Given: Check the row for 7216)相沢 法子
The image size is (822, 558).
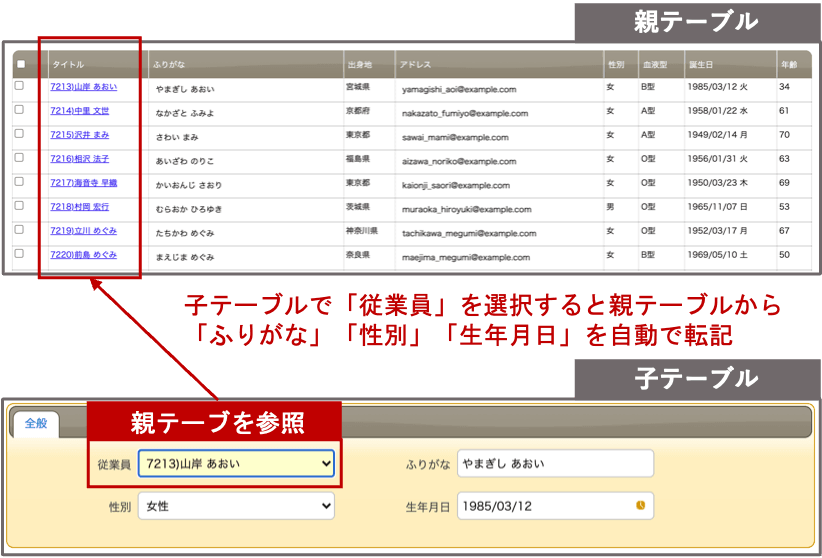Looking at the screenshot, I should tap(19, 157).
